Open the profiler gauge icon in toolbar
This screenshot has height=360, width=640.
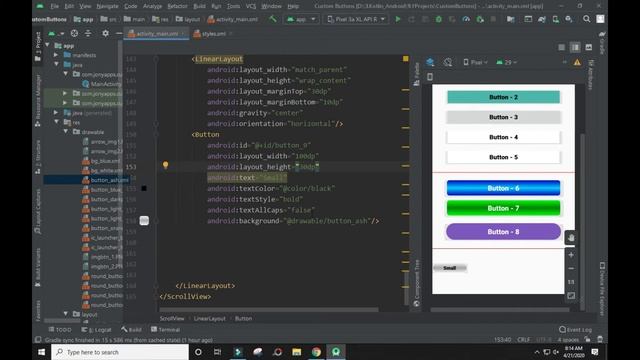pyautogui.click(x=466, y=19)
